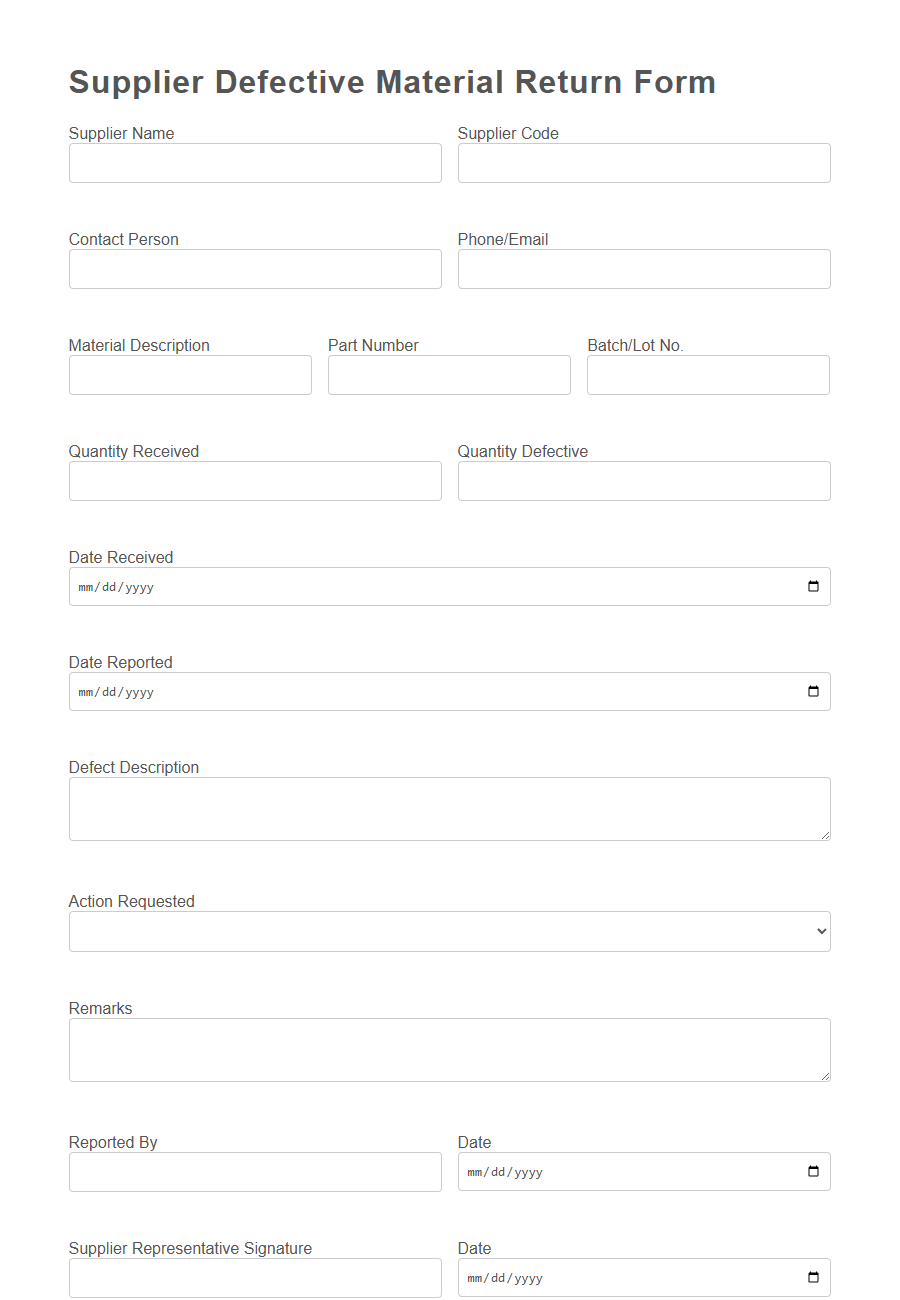Open the Date Reported calendar picker

(811, 691)
